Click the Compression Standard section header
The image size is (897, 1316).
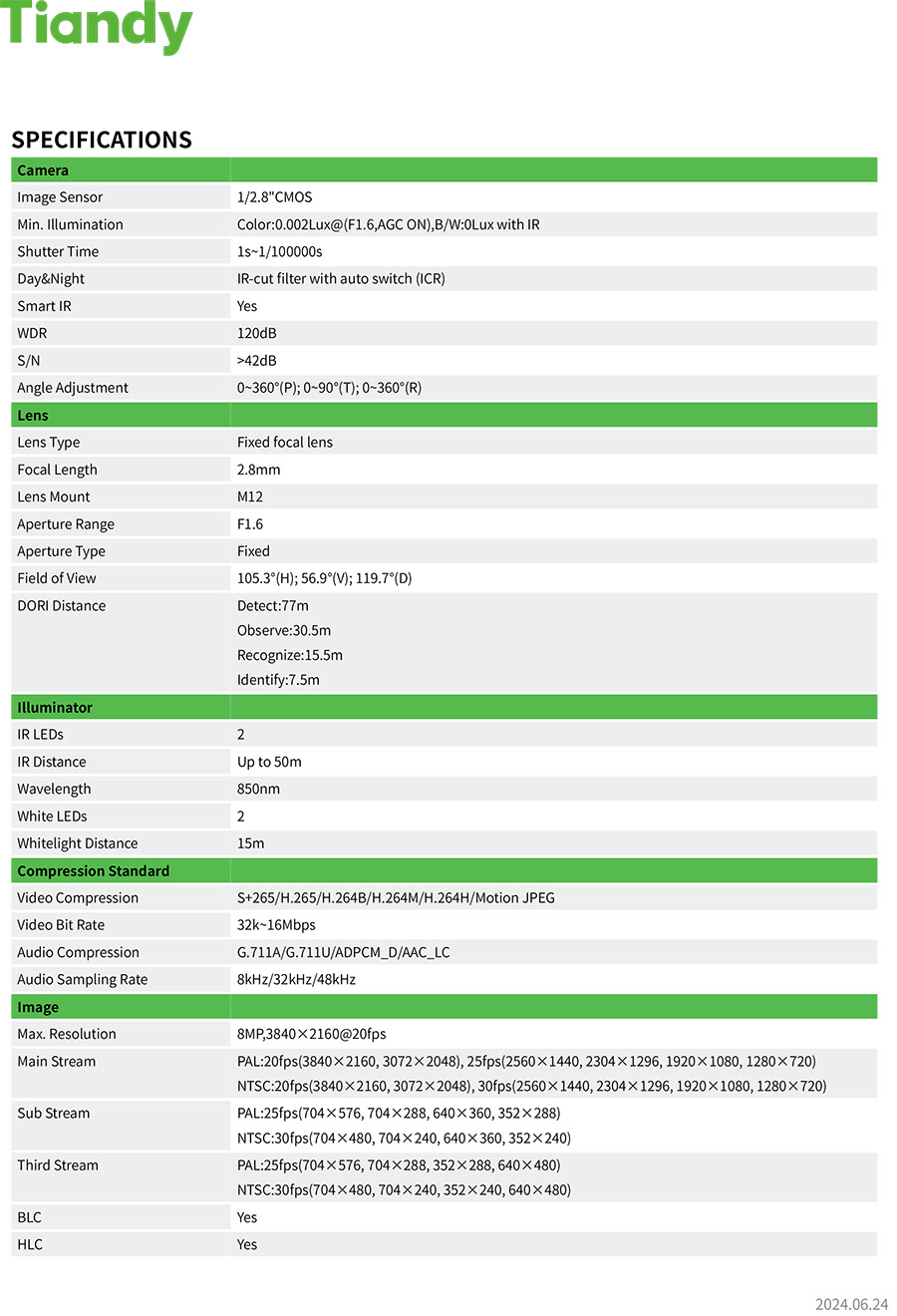94,871
